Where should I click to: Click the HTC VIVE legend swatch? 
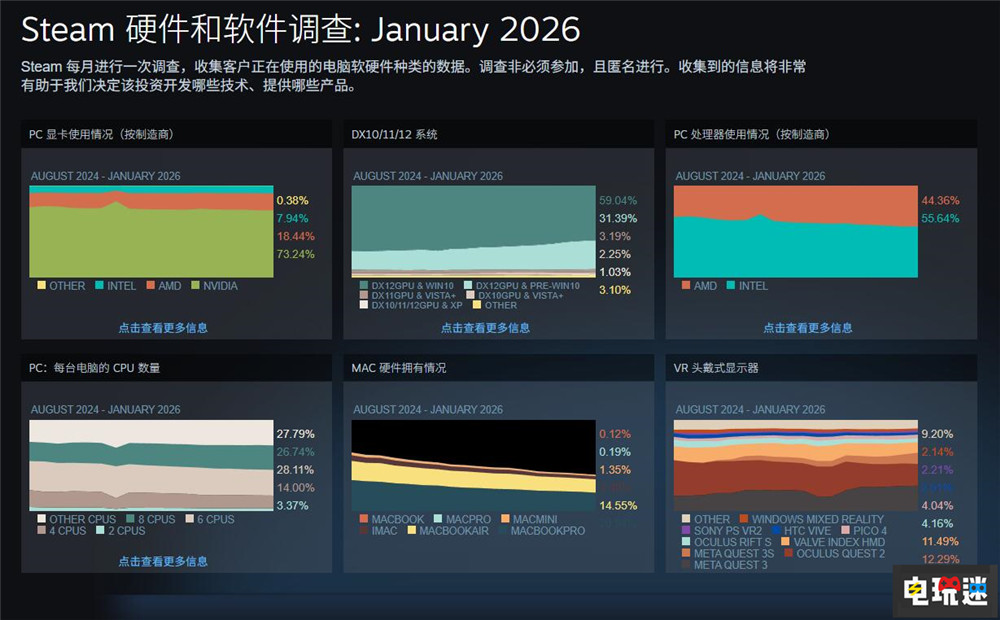[776, 530]
